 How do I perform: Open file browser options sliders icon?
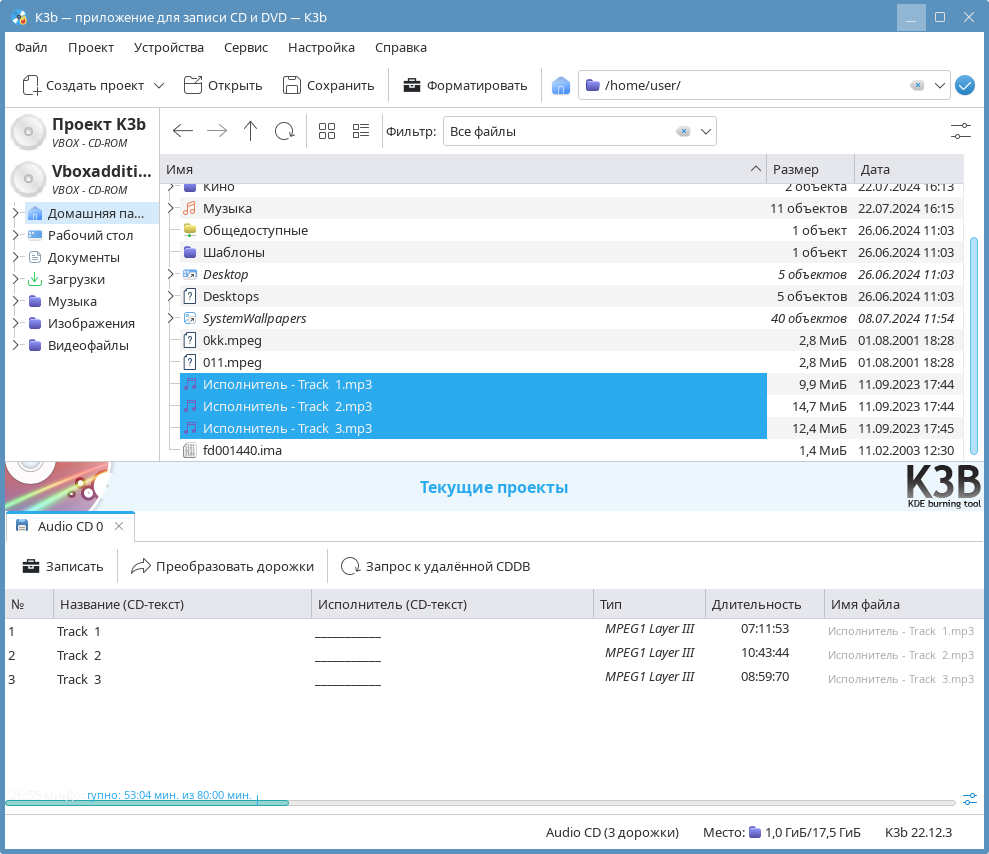click(x=960, y=131)
